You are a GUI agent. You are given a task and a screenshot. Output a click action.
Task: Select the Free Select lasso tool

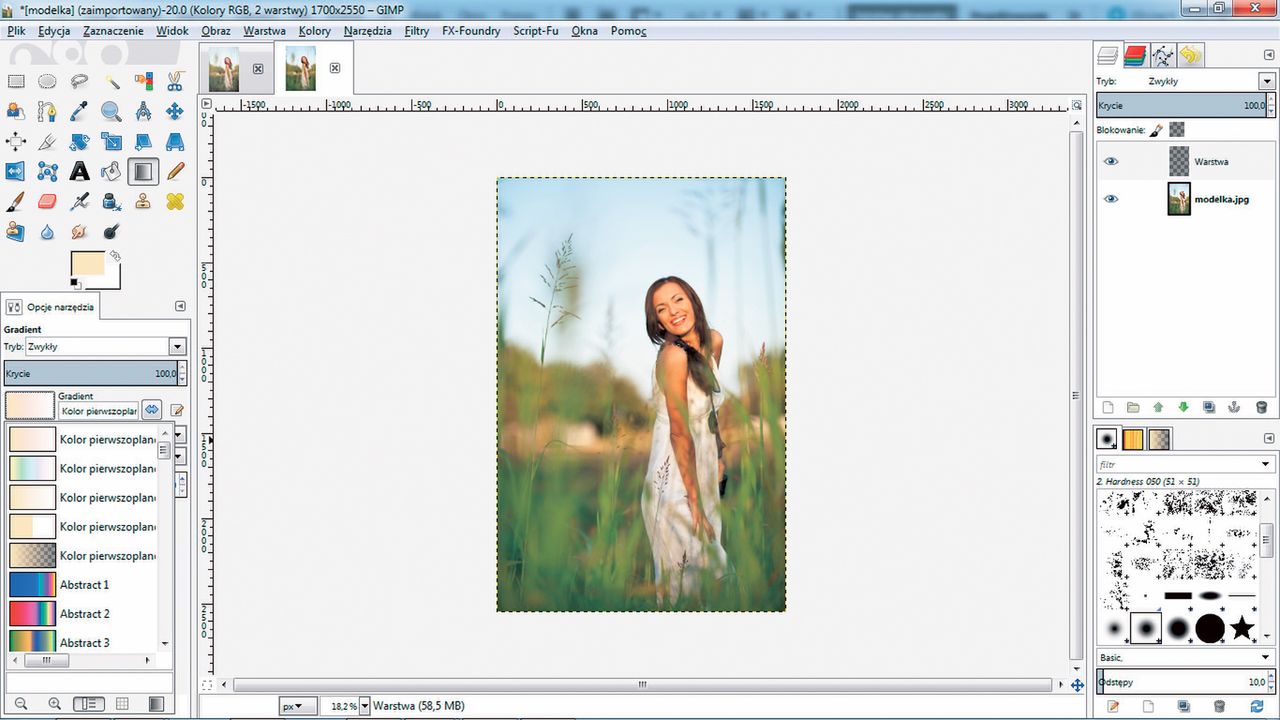tap(79, 81)
